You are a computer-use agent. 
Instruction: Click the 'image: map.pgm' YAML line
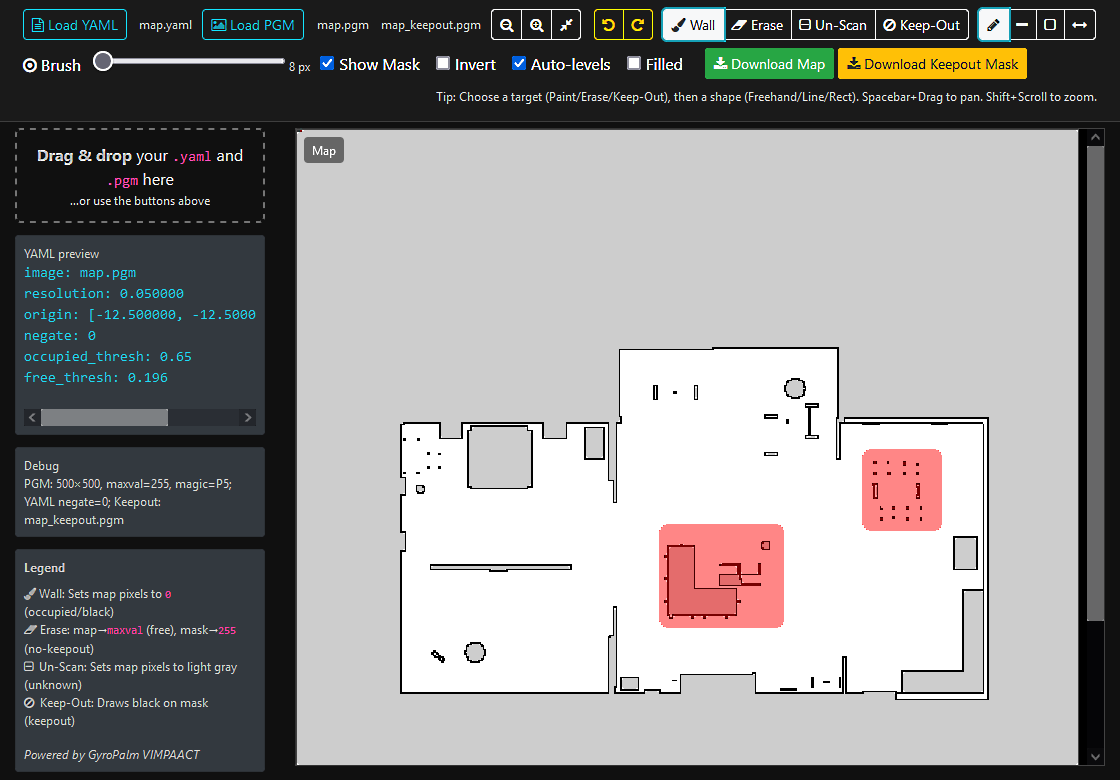pos(80,273)
